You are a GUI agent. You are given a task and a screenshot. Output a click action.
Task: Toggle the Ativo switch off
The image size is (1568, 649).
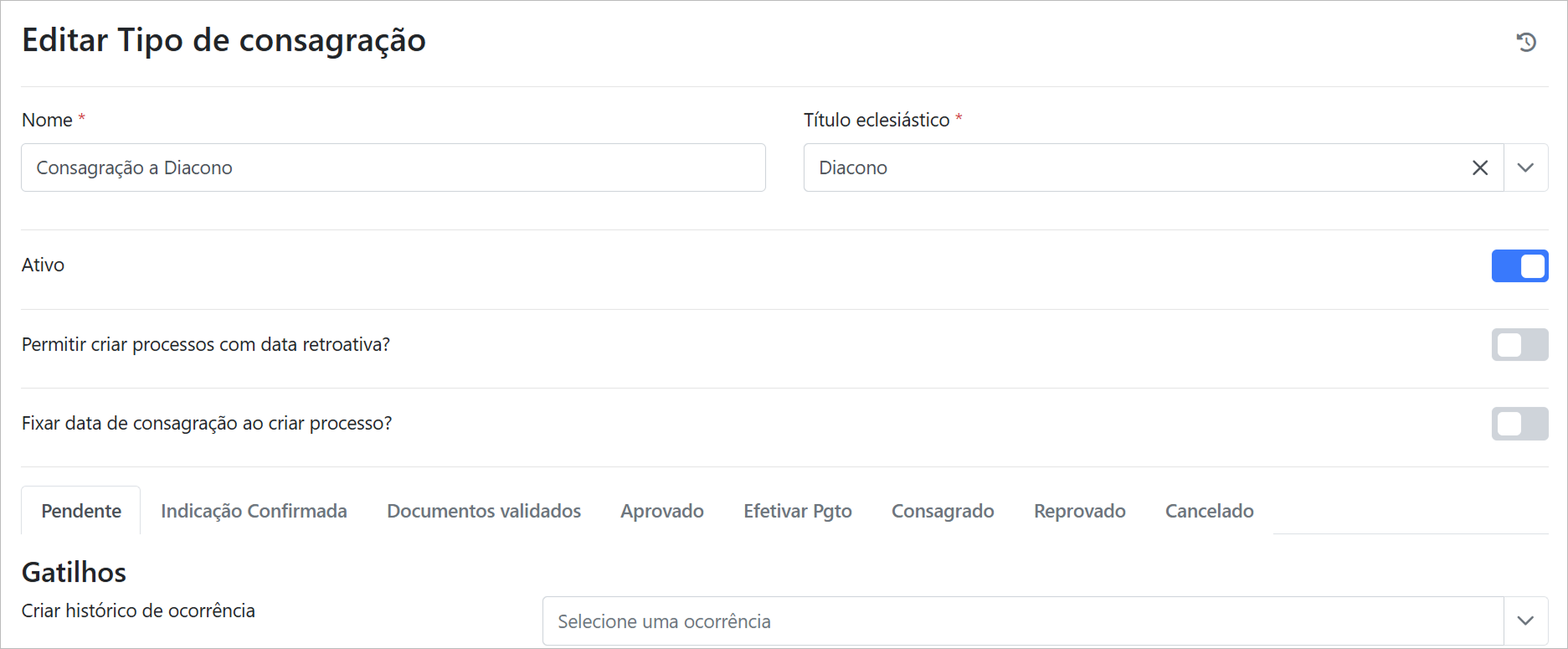tap(1519, 266)
